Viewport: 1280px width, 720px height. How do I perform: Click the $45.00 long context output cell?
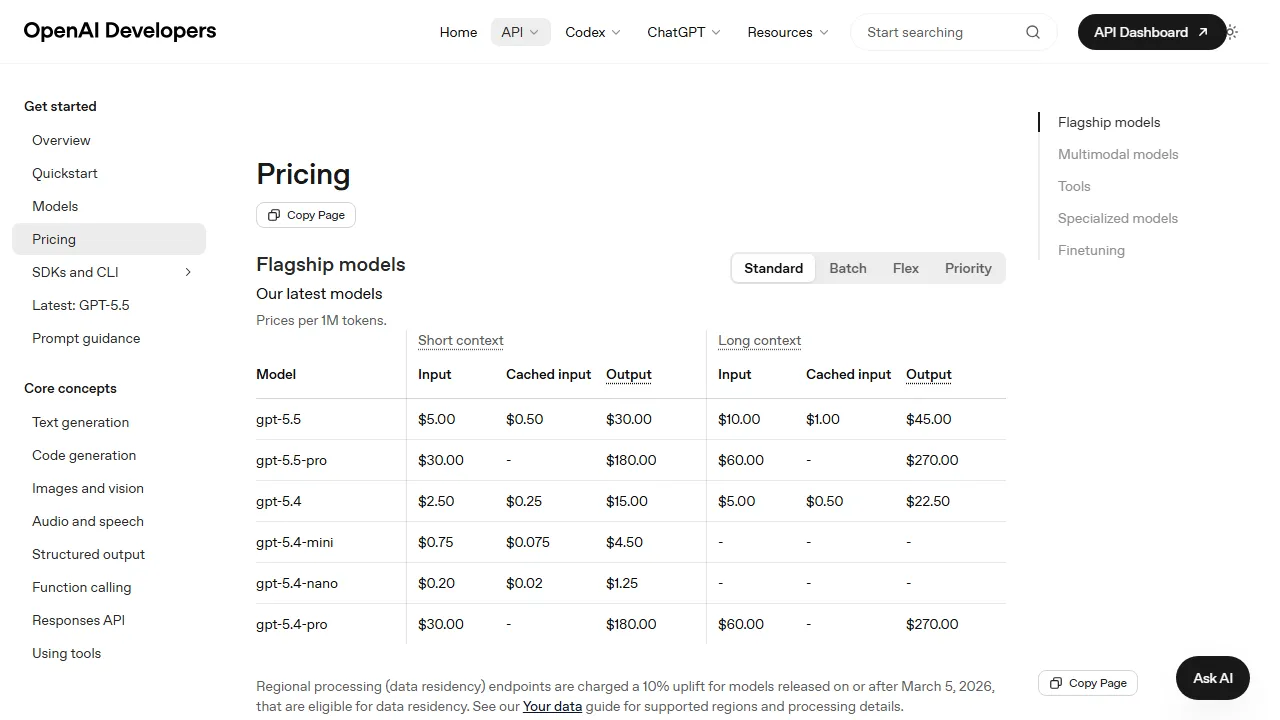929,419
